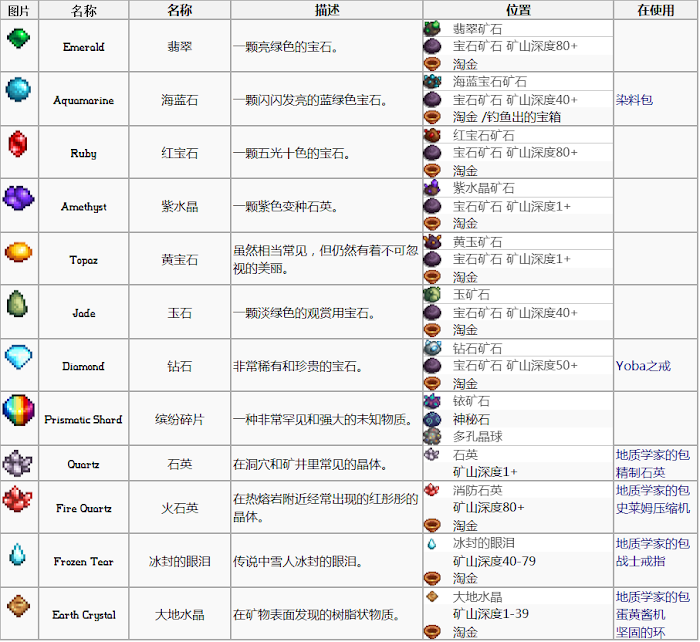The image size is (700, 642).
Task: Click the 描述 column header
Action: click(327, 10)
